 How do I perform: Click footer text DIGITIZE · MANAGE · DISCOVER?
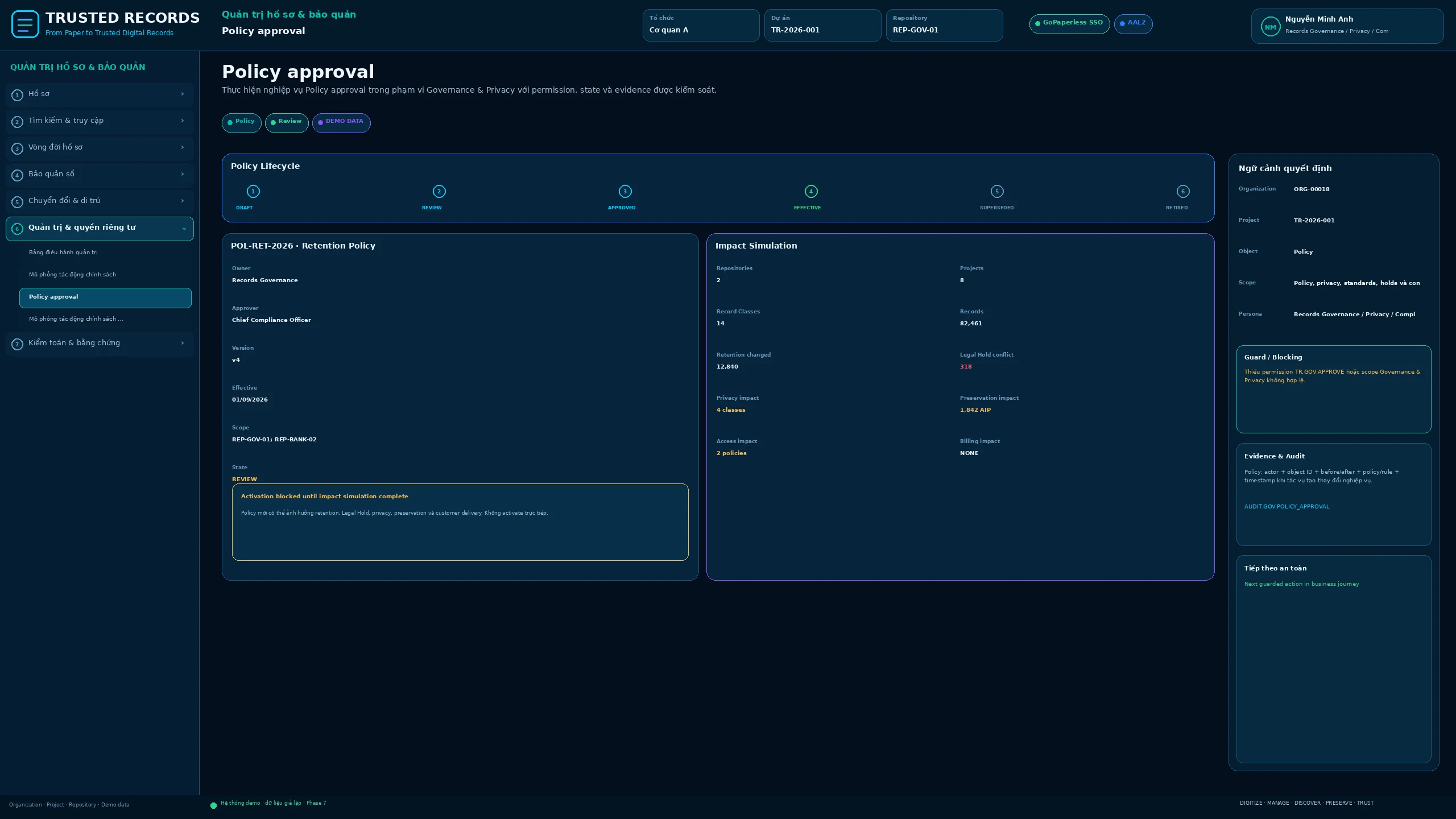[1280, 803]
